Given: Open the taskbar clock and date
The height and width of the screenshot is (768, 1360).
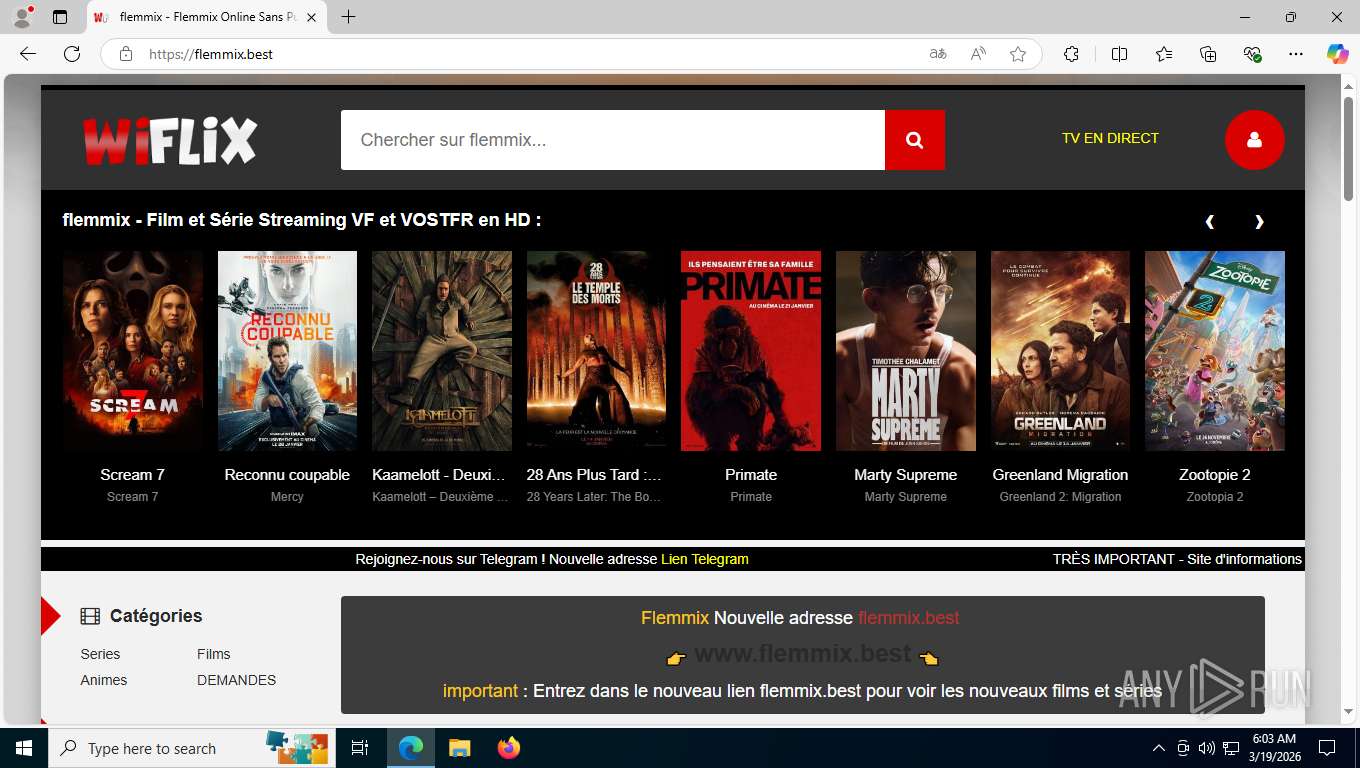Looking at the screenshot, I should coord(1274,748).
